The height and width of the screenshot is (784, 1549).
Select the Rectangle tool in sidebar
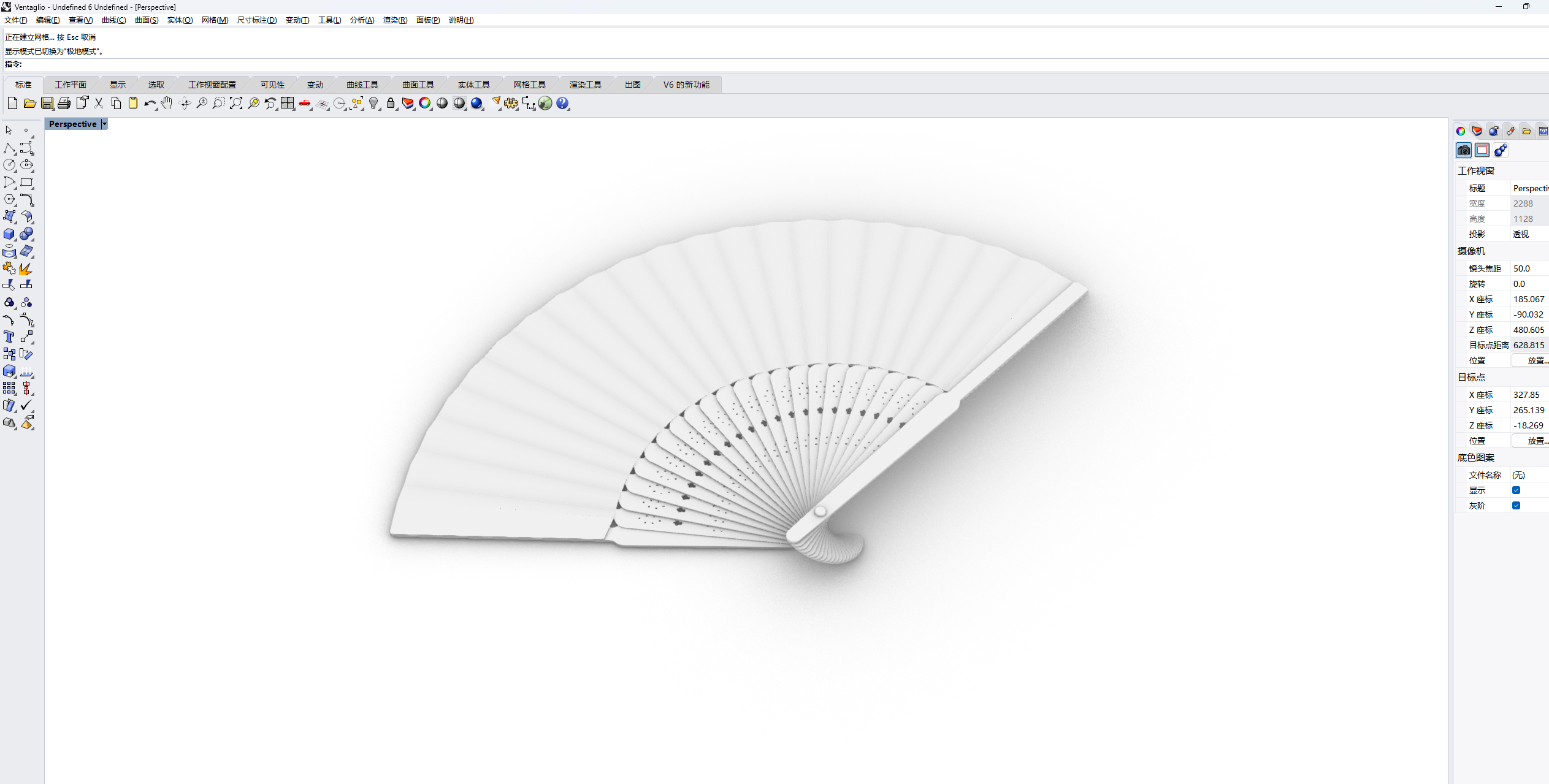coord(26,182)
